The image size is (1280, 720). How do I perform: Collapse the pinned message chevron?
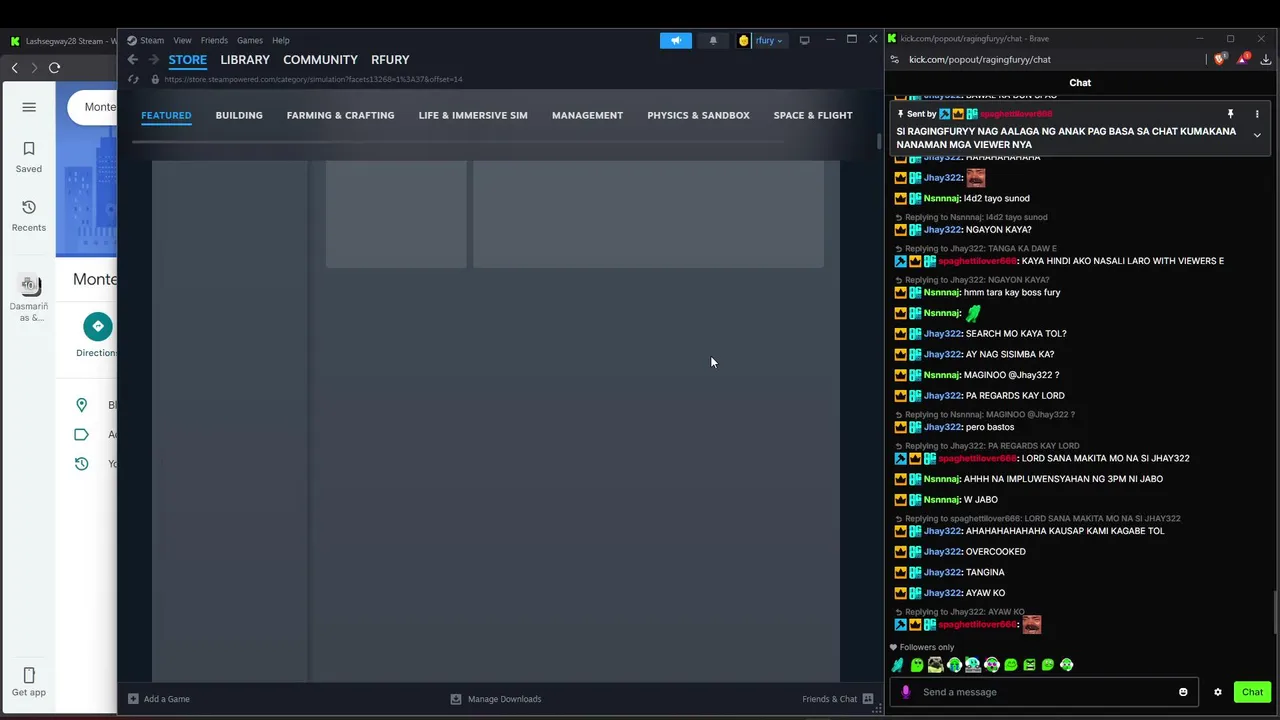click(1257, 135)
